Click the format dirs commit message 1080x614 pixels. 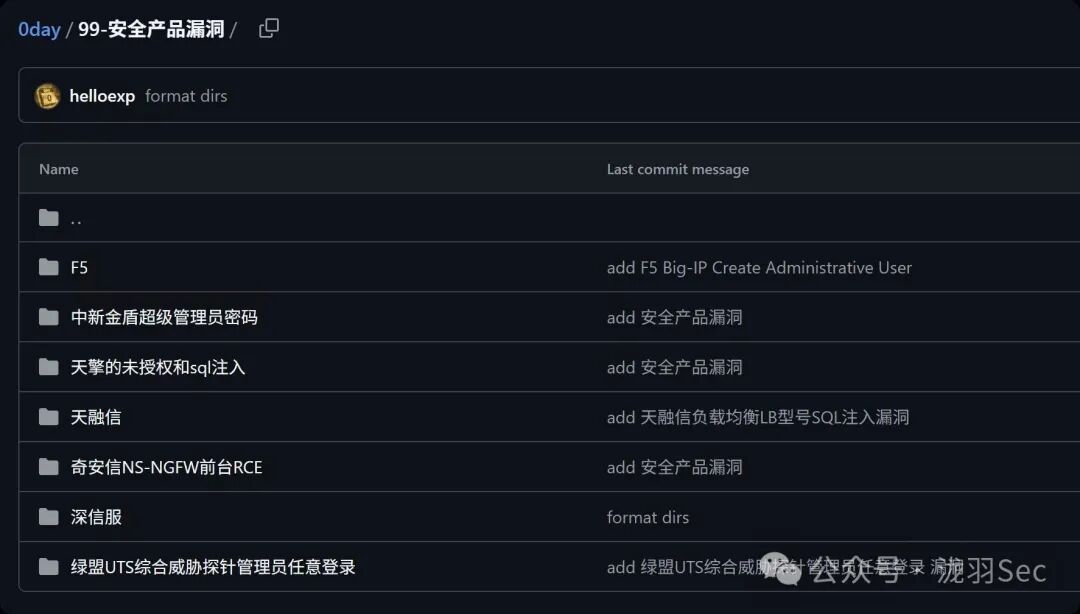coord(186,95)
